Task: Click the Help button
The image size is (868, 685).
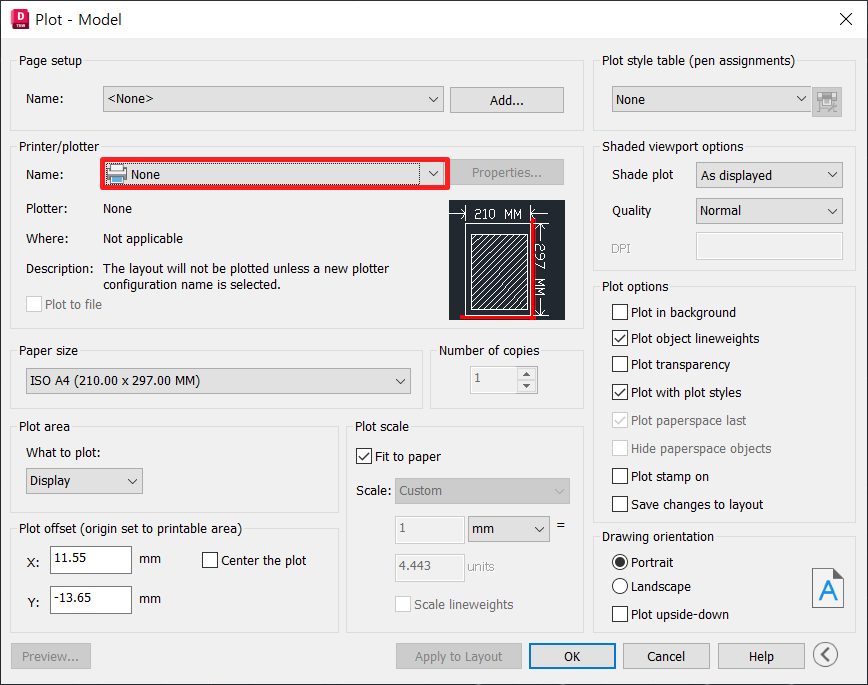Action: 761,656
